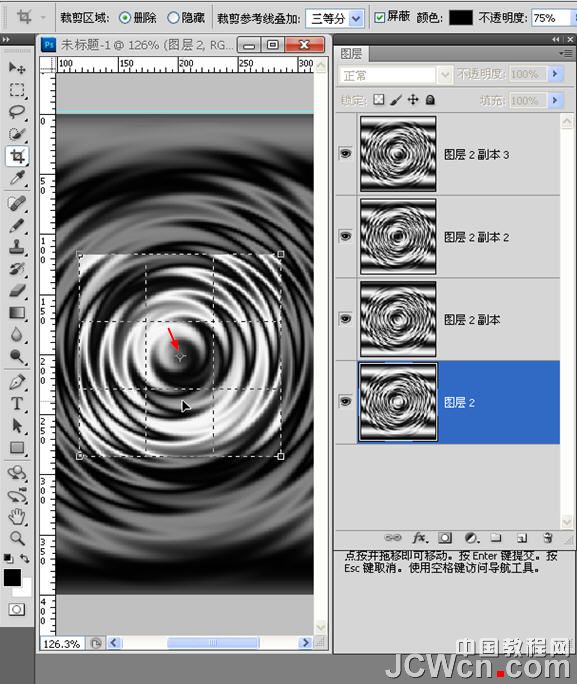
Task: Click the foreground color swatch
Action: (12, 578)
